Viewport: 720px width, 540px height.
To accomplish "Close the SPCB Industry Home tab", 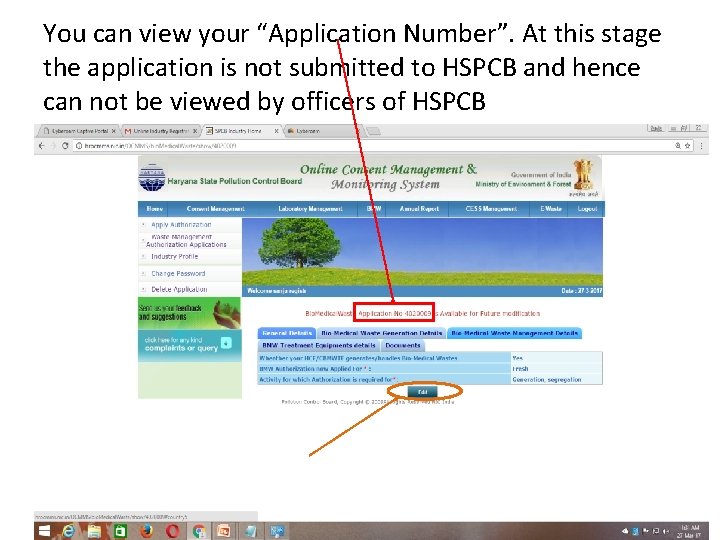I will pos(276,131).
